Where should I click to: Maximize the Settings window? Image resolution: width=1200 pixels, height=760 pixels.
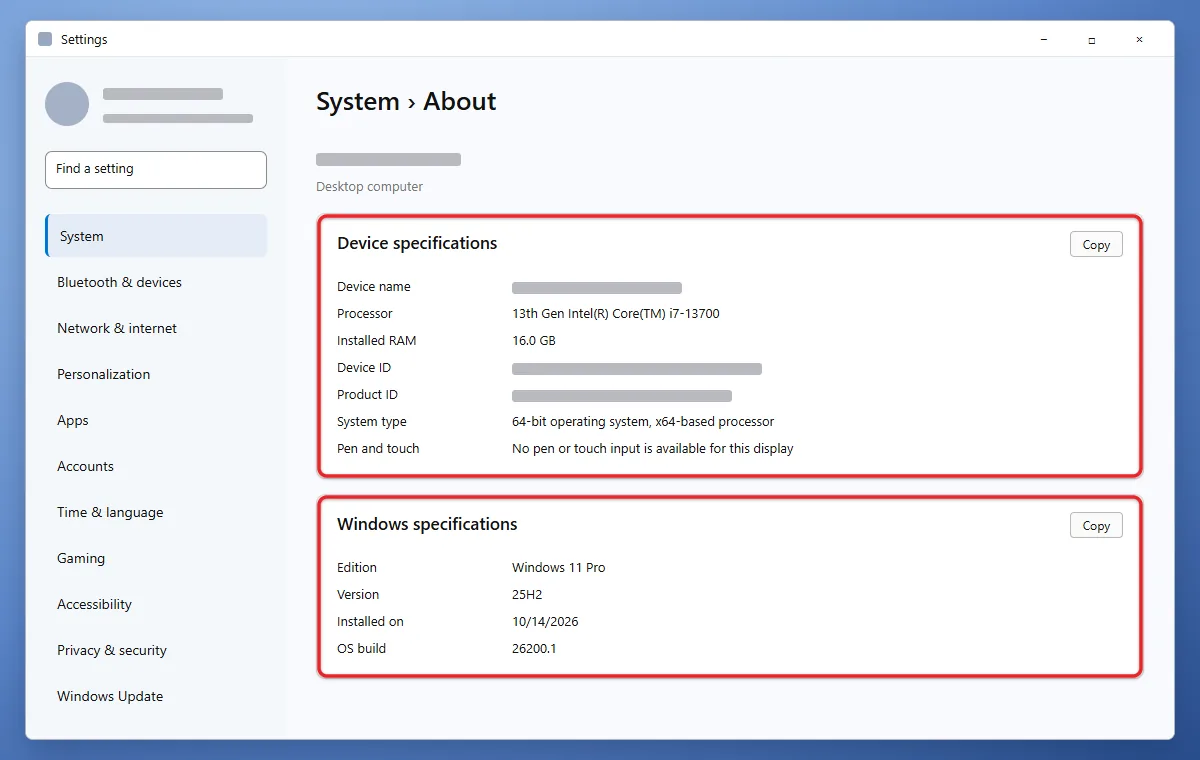click(x=1092, y=40)
